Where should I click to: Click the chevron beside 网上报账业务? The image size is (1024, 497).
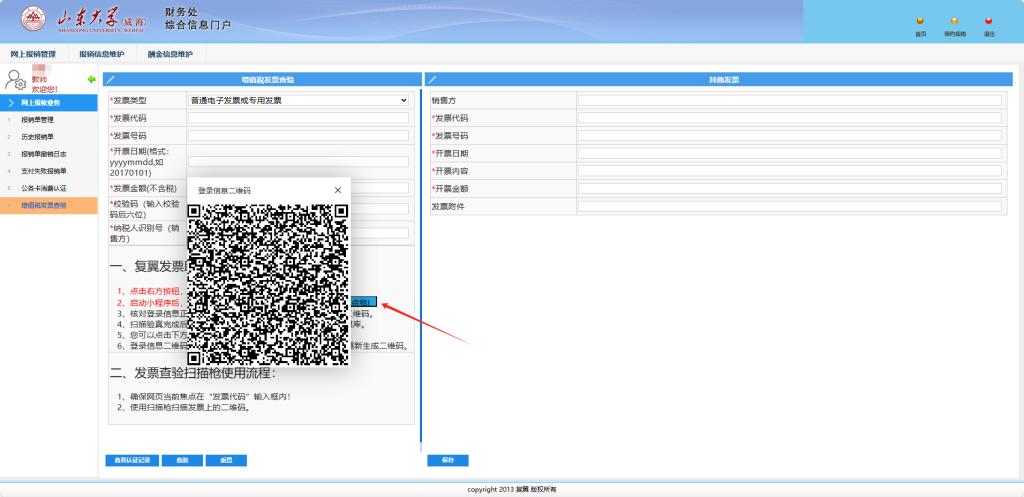click(11, 103)
